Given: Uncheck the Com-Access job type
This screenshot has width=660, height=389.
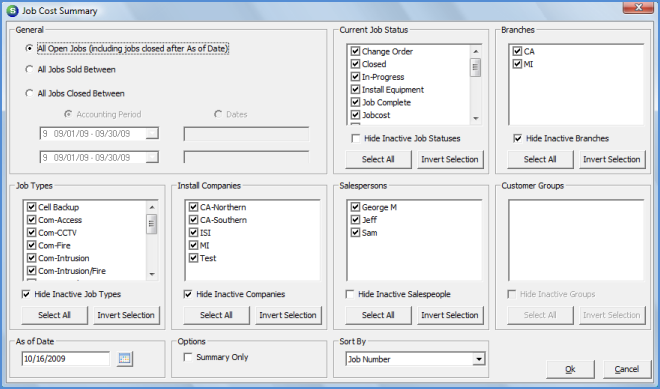Looking at the screenshot, I should [32, 220].
